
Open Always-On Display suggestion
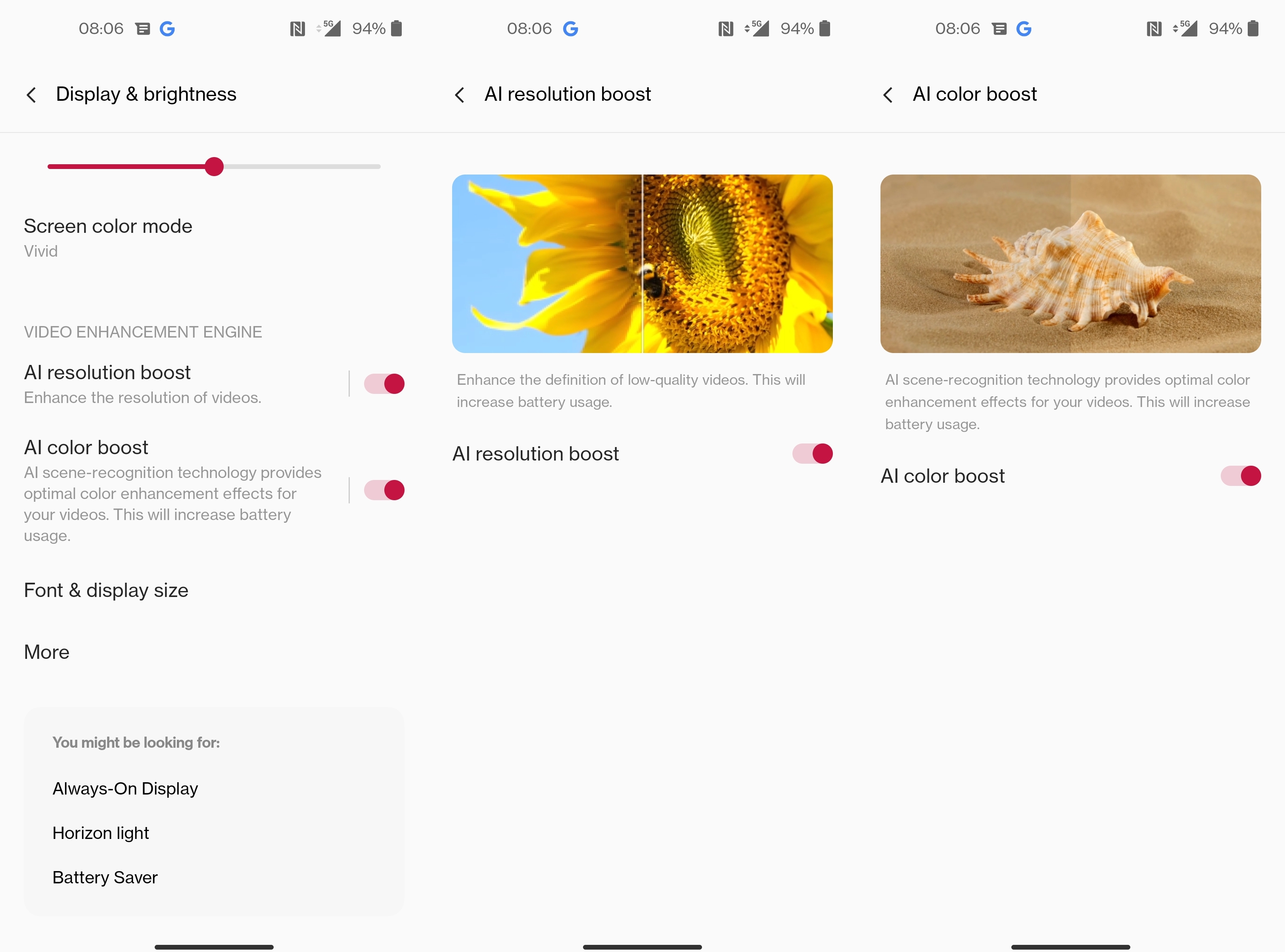click(125, 788)
